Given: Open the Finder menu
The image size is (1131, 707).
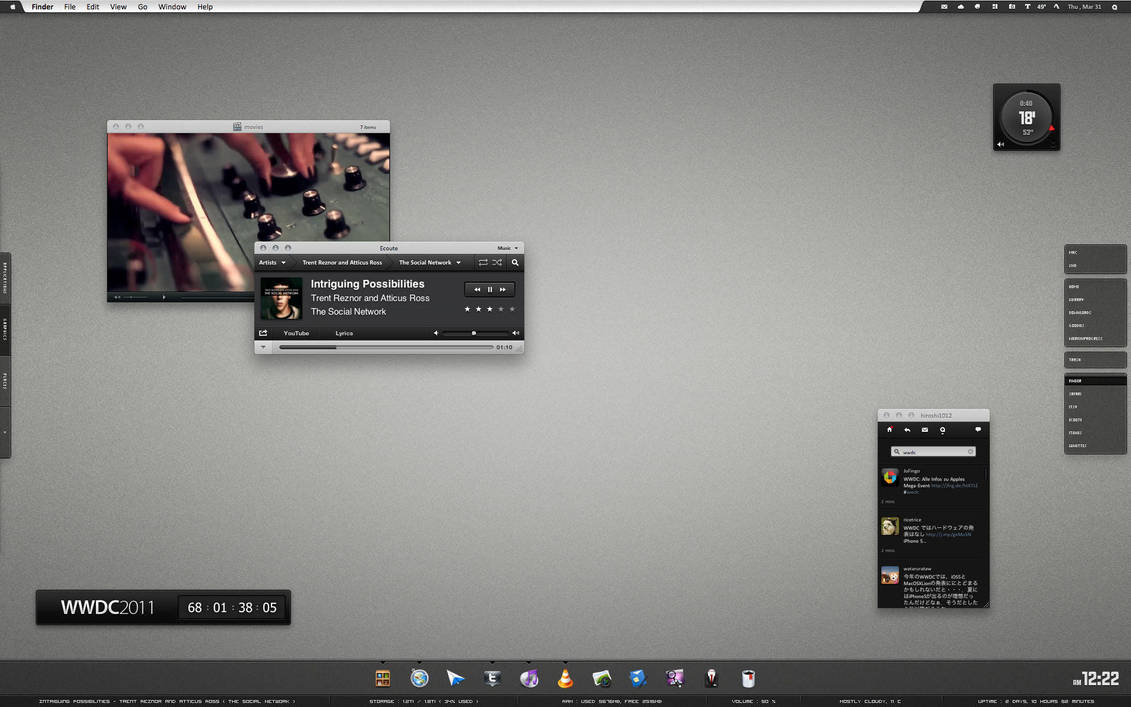Looking at the screenshot, I should pos(43,6).
